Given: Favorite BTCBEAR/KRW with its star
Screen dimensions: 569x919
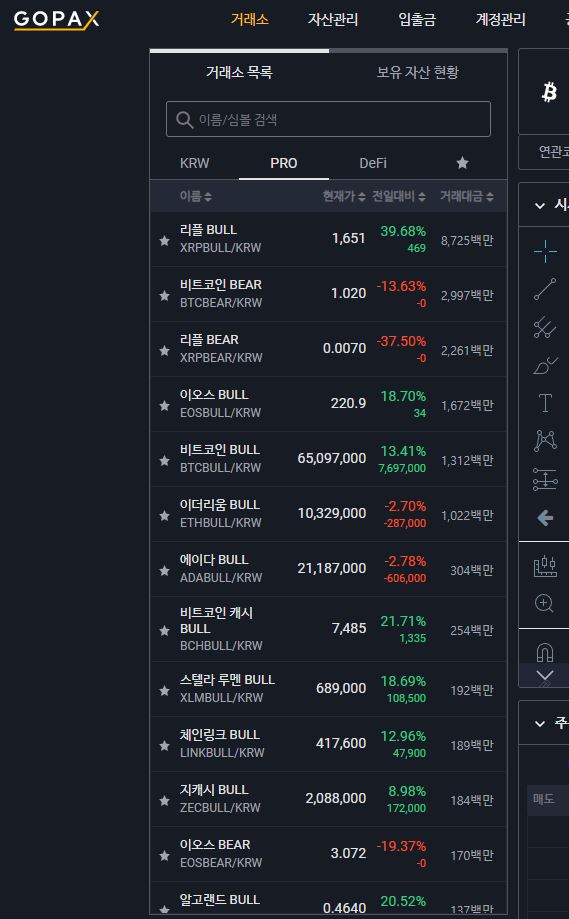Looking at the screenshot, I should point(165,295).
